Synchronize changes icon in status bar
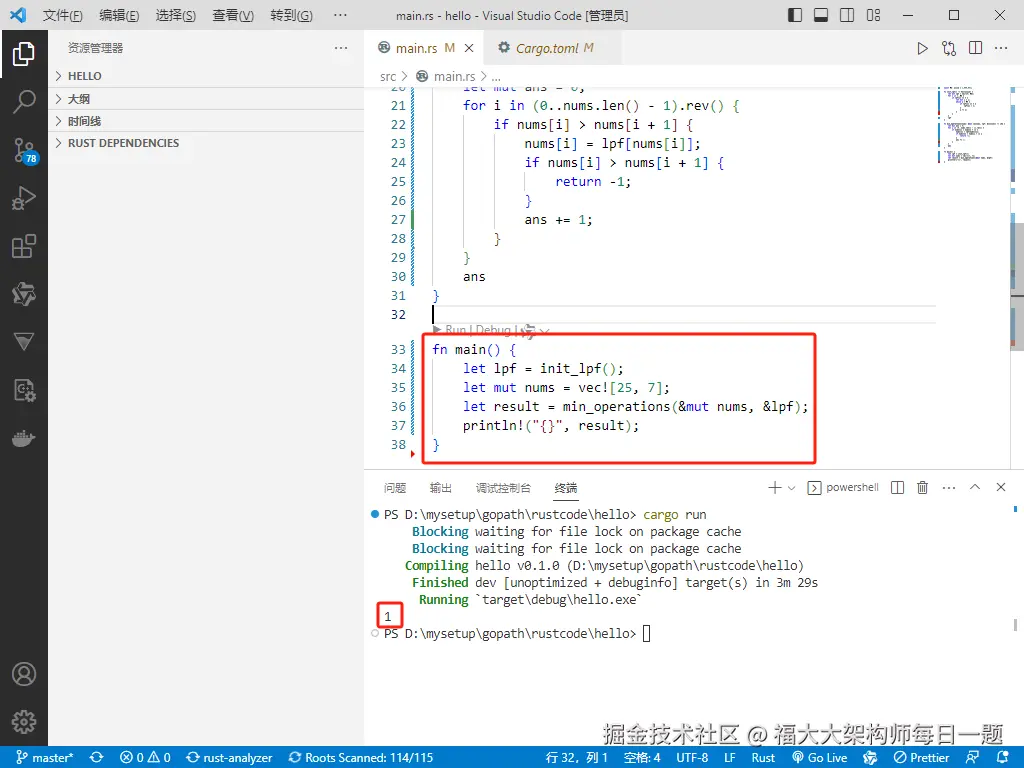Screen dimensions: 1024x768 pos(97,758)
